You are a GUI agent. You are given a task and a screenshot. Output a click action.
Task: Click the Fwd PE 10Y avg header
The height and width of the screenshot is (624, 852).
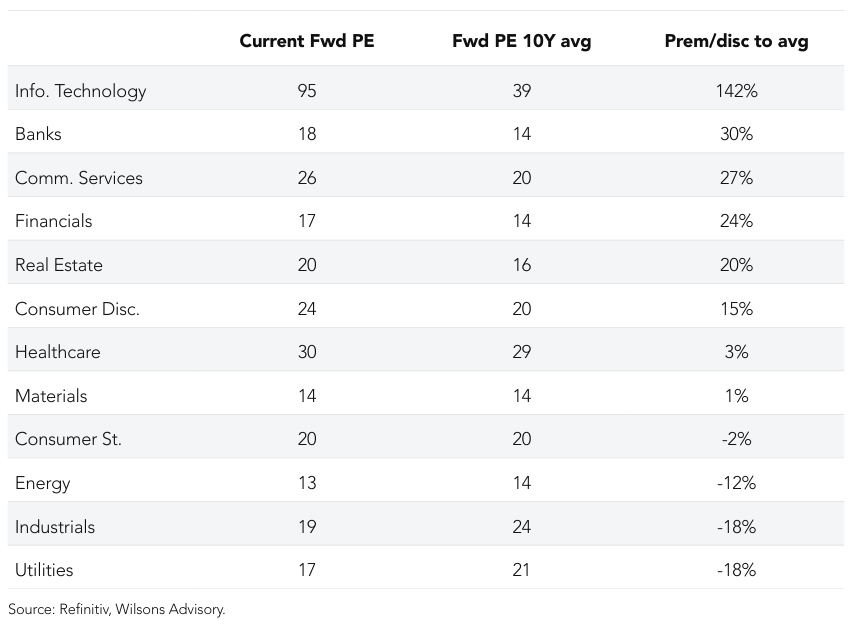pyautogui.click(x=521, y=41)
